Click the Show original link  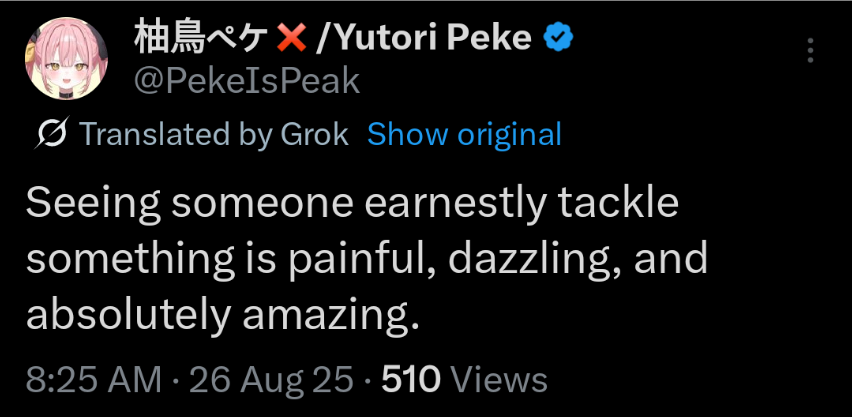(464, 134)
